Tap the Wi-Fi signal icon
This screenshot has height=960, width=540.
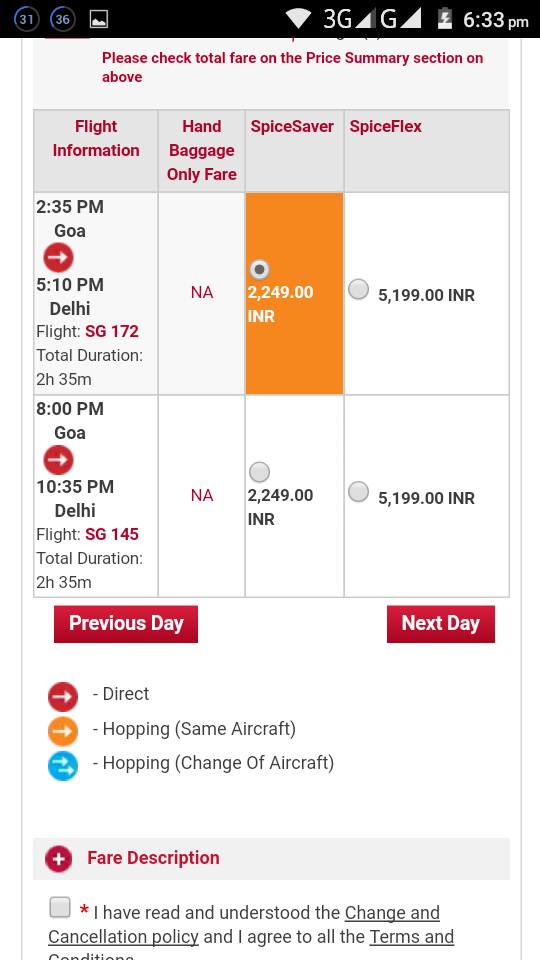[x=298, y=19]
